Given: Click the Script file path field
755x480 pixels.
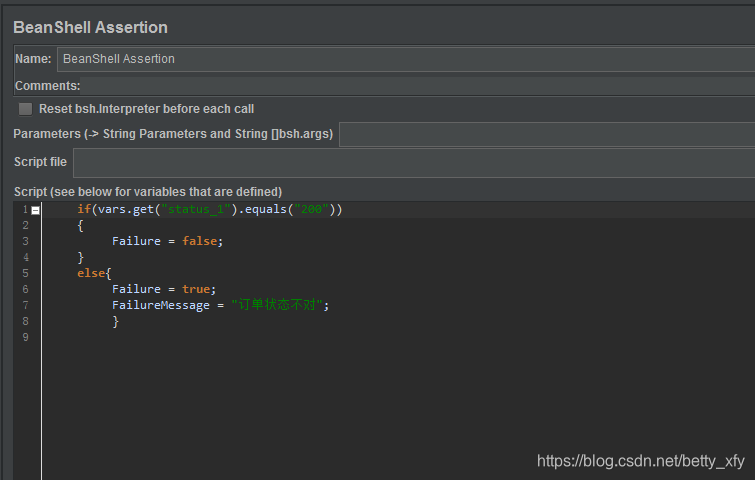Looking at the screenshot, I should (414, 163).
